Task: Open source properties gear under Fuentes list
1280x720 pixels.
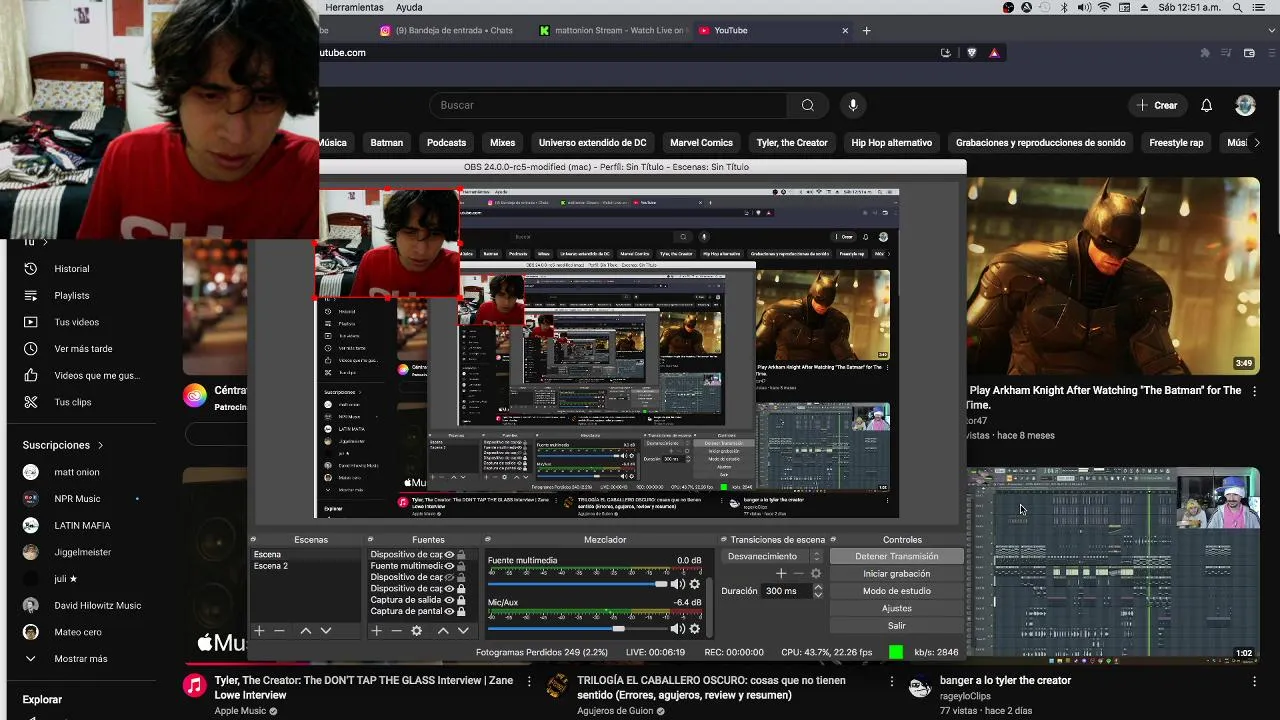Action: 417,631
